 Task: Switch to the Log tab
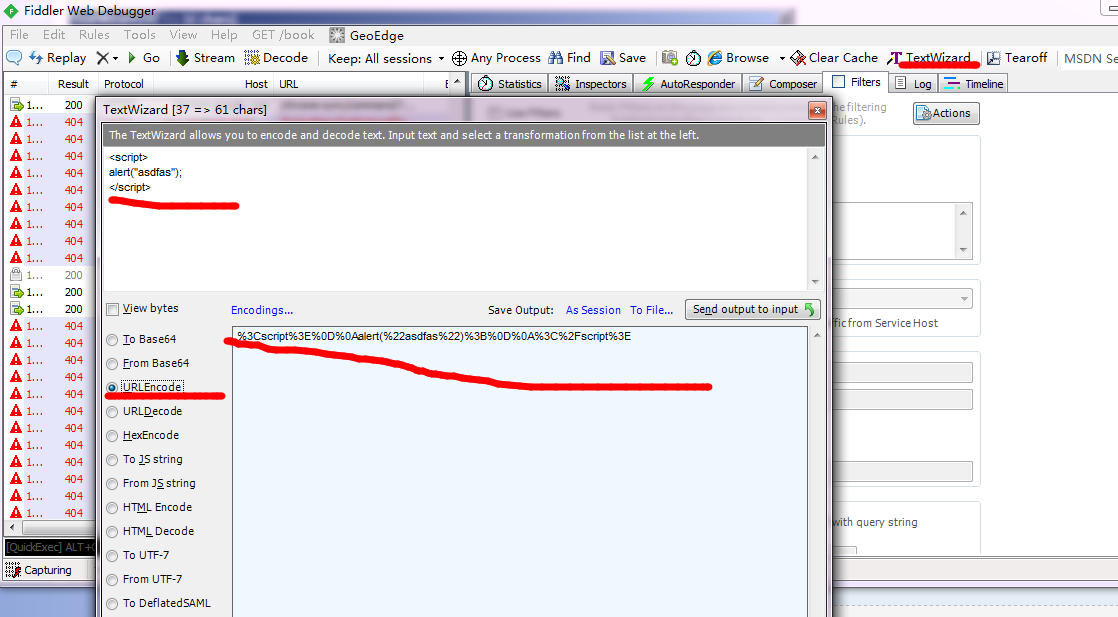tap(913, 83)
